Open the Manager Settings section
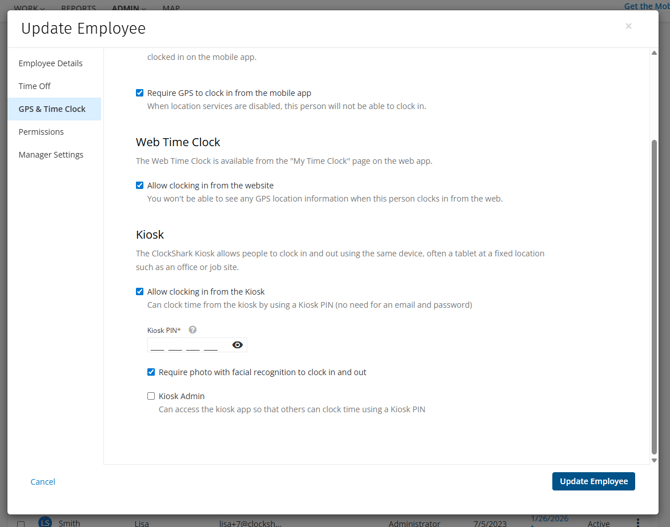 tap(50, 155)
